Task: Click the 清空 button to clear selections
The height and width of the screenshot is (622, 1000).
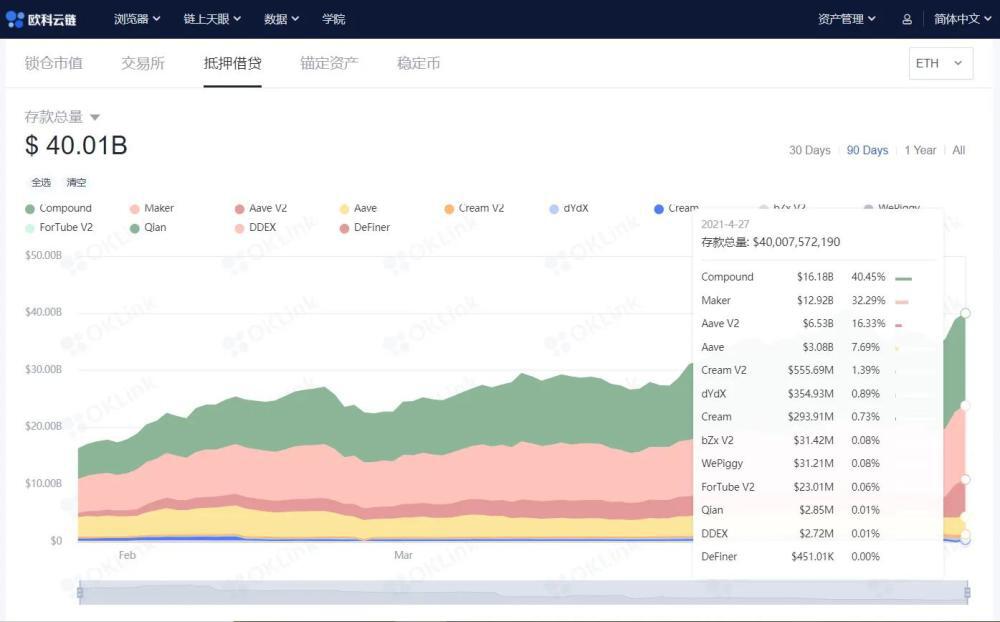Action: pyautogui.click(x=77, y=182)
